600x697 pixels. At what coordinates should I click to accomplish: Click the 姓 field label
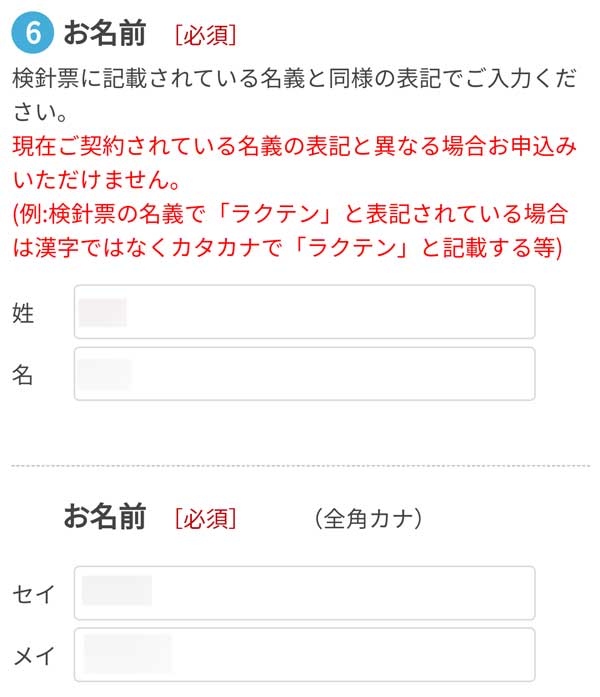[x=23, y=313]
